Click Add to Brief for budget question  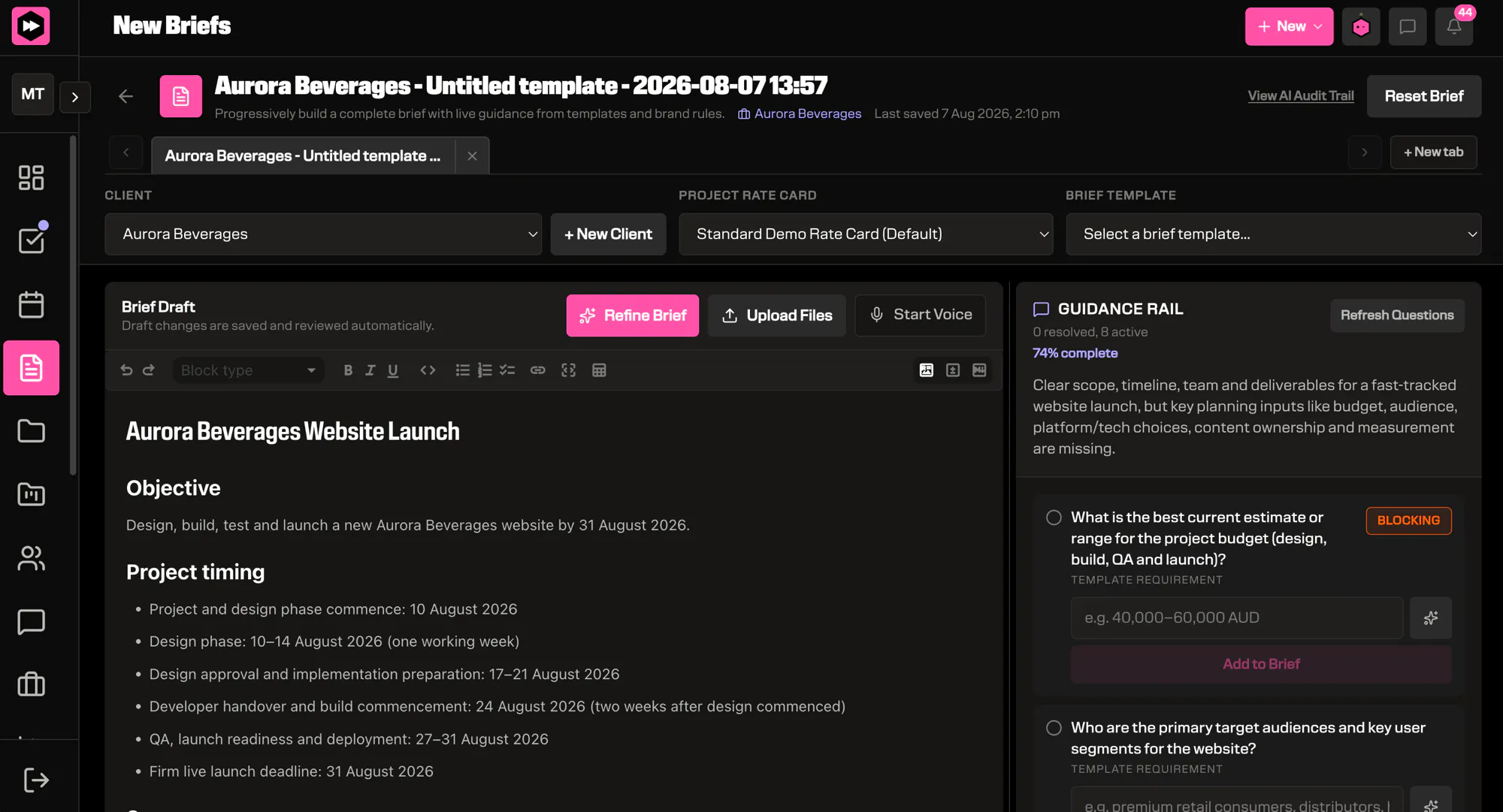pyautogui.click(x=1260, y=664)
